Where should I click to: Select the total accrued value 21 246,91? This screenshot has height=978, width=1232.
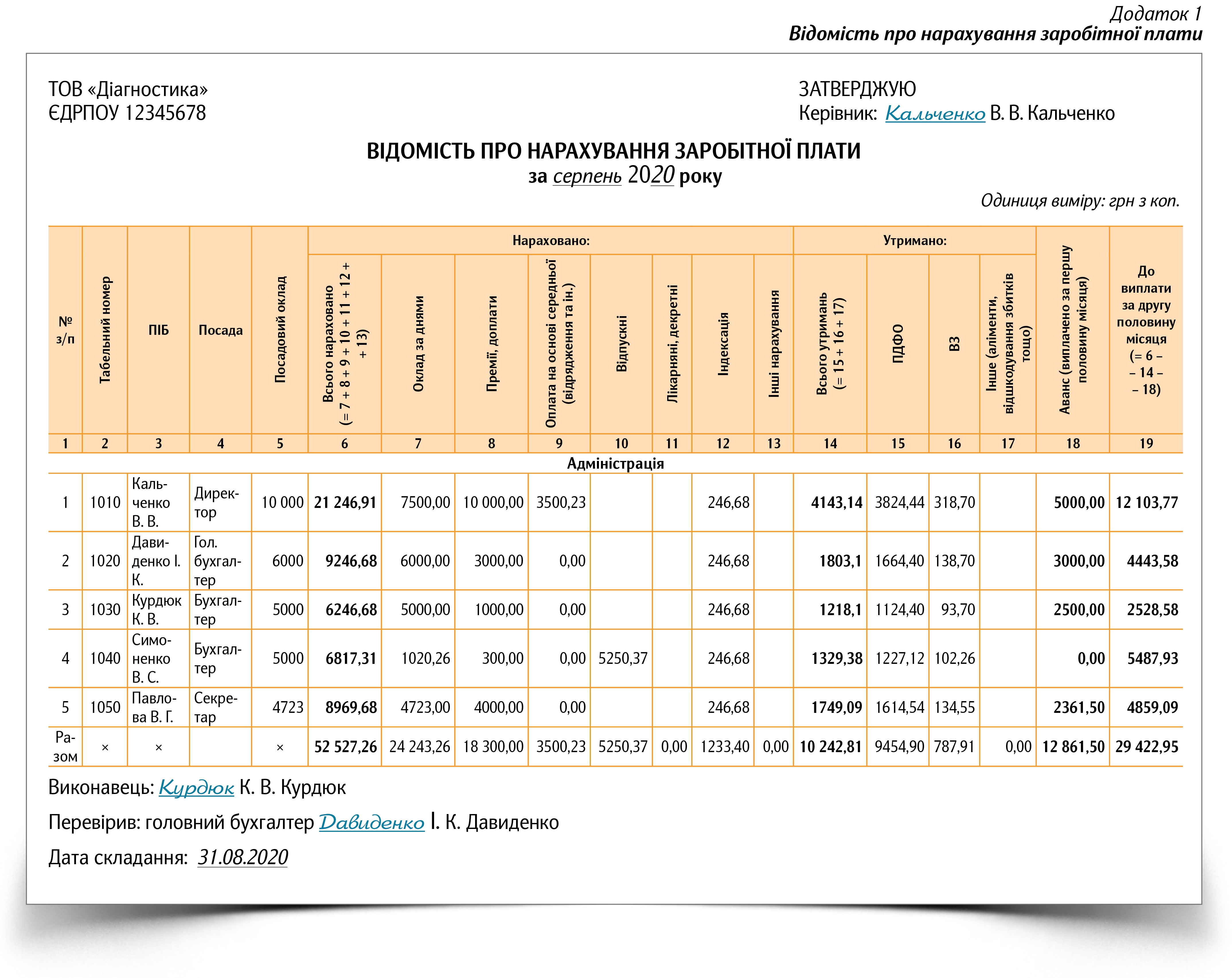pyautogui.click(x=345, y=503)
